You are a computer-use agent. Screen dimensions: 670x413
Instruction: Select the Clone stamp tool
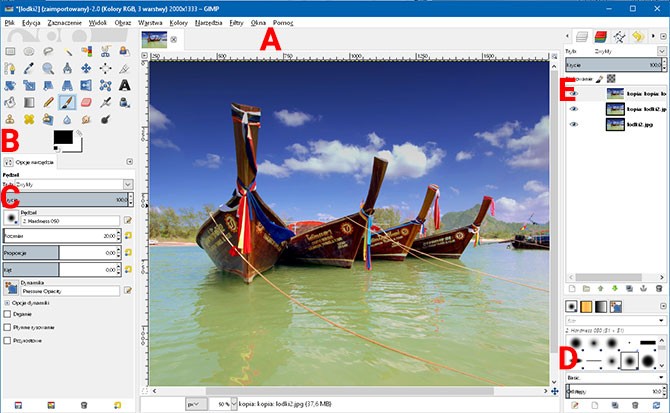(x=10, y=119)
